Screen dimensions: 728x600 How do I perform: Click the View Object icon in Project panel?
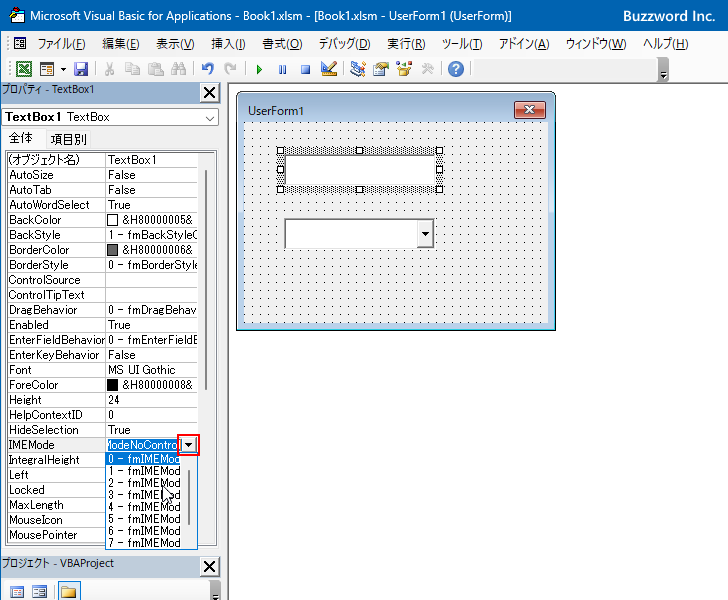coord(39,592)
